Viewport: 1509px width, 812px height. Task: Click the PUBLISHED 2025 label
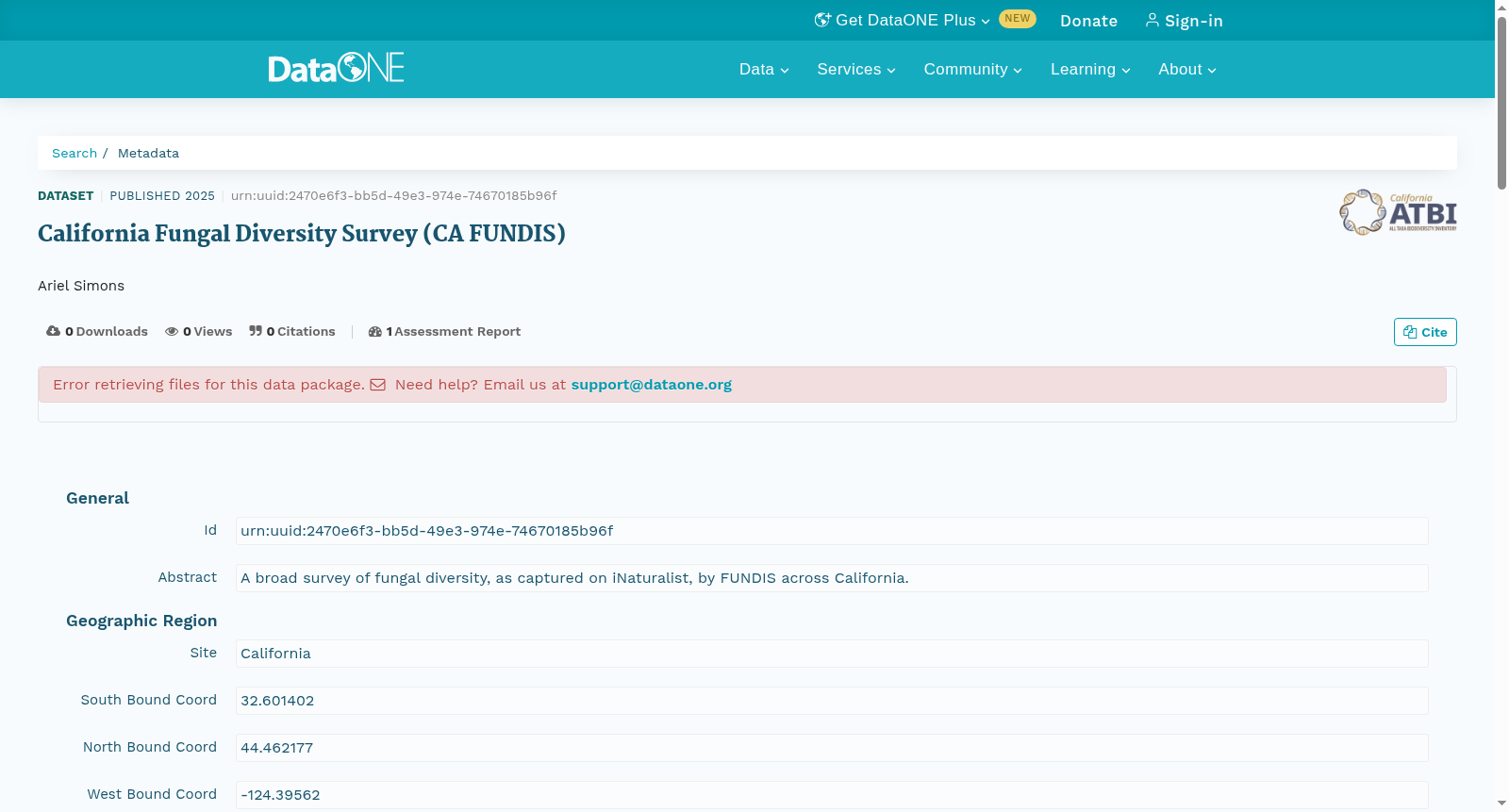click(x=162, y=196)
